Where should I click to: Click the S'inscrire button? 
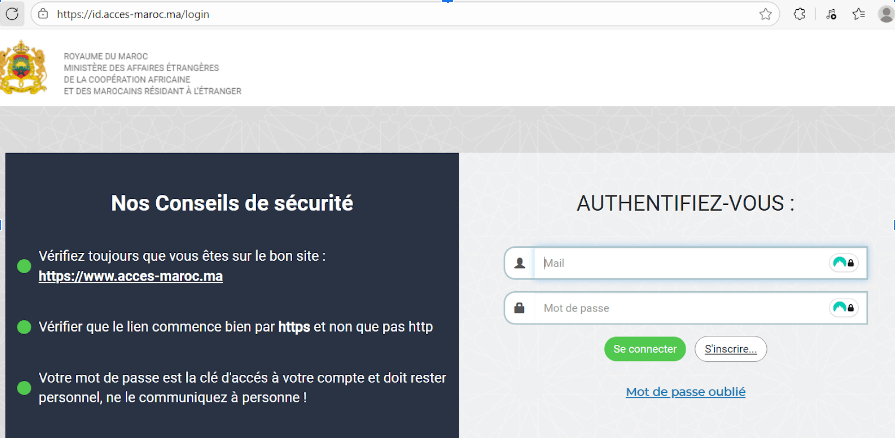point(730,349)
